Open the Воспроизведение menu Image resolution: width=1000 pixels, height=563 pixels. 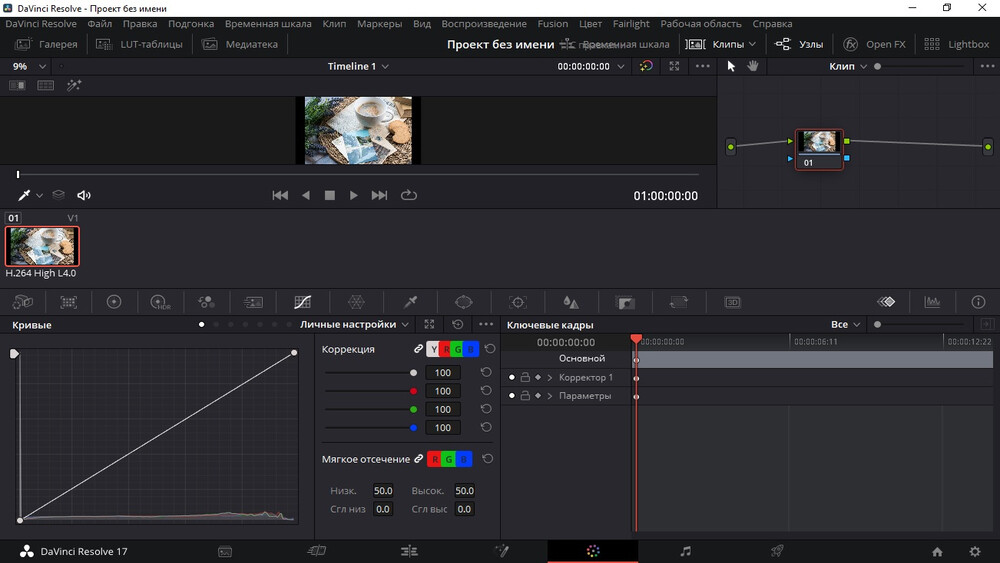(x=484, y=24)
